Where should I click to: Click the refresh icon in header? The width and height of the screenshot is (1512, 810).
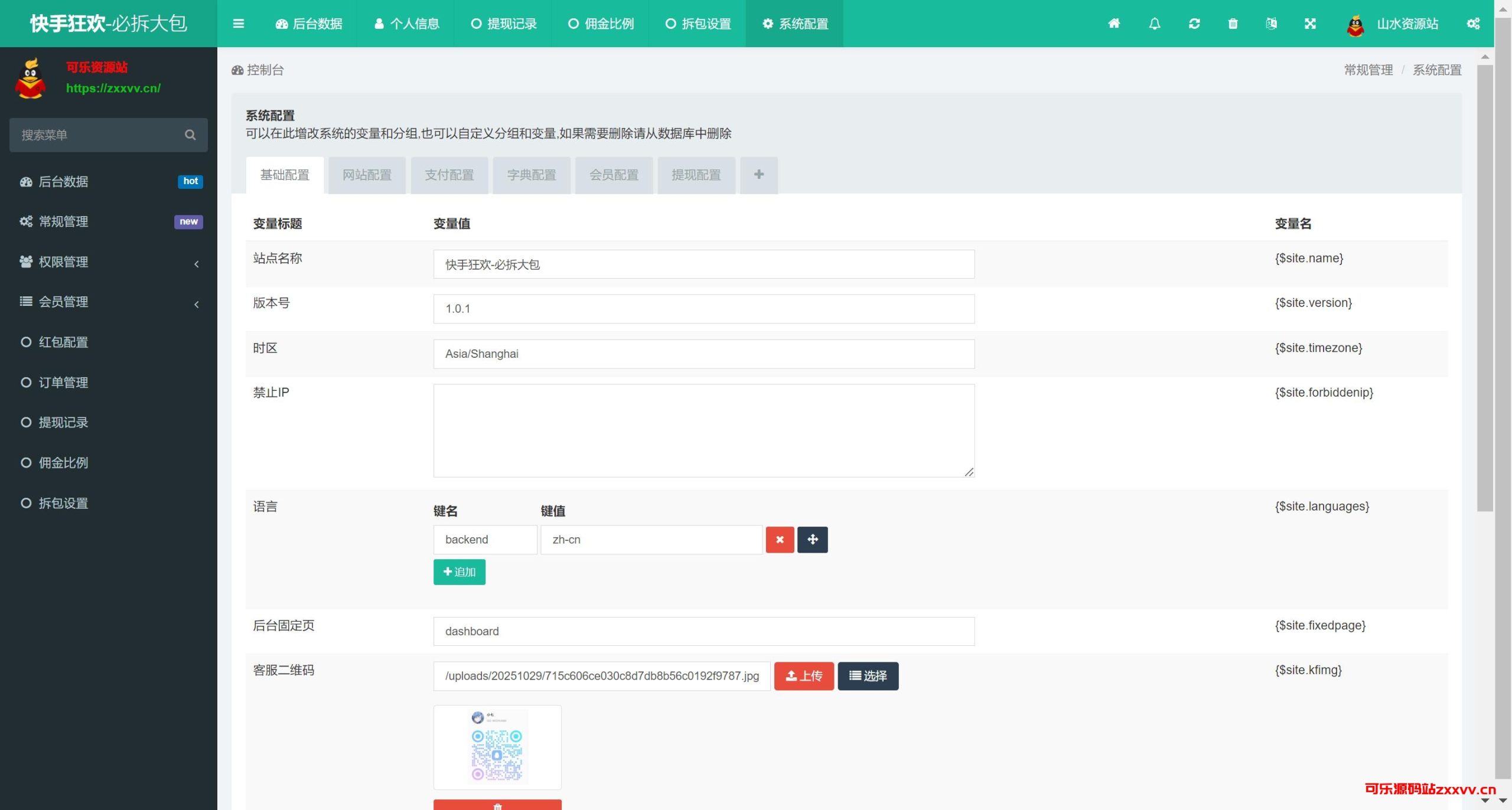[1194, 24]
